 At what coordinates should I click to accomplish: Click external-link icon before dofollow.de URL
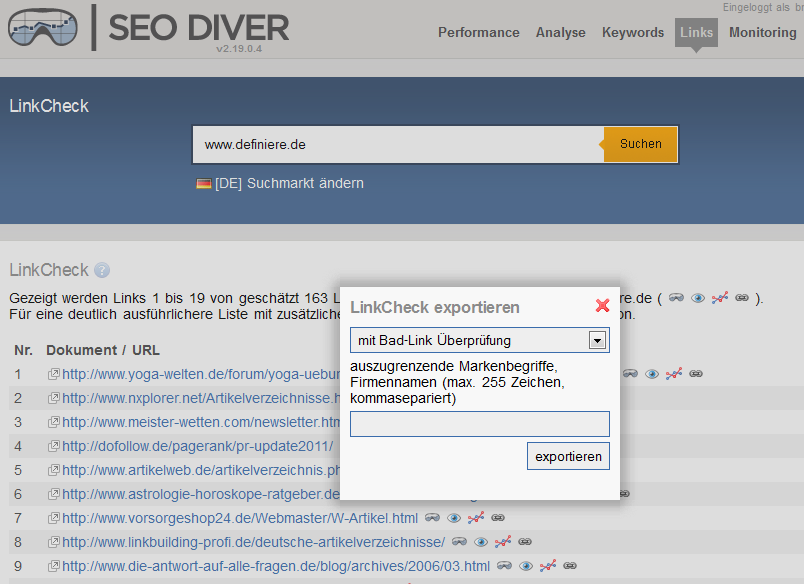(54, 446)
